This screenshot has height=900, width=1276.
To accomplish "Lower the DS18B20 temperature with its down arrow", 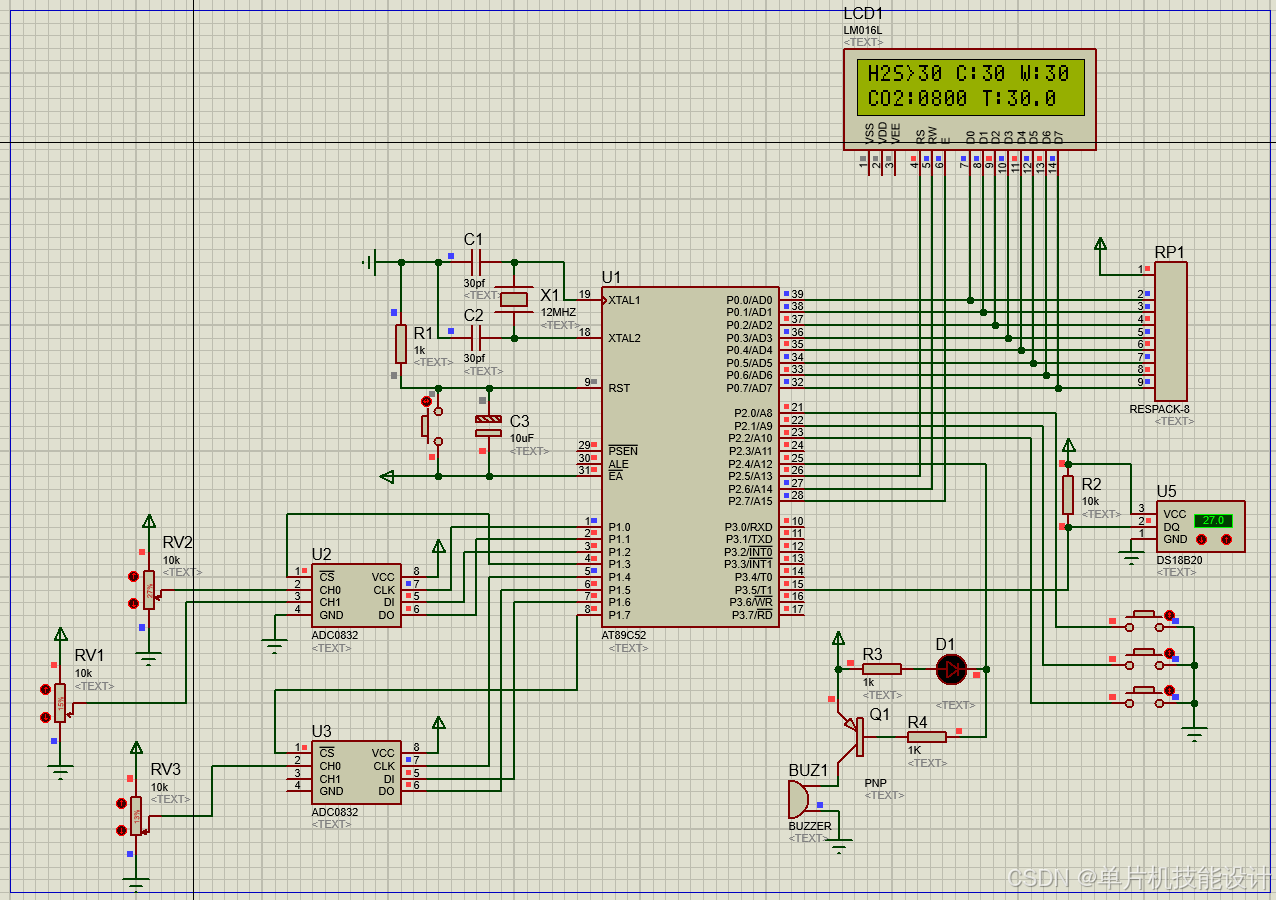I will (x=1202, y=539).
